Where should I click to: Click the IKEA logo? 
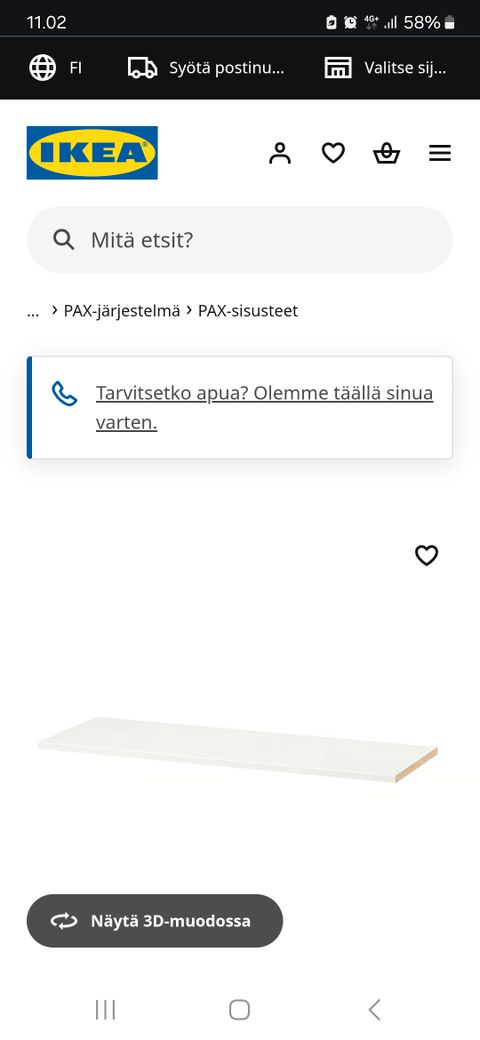pos(92,153)
